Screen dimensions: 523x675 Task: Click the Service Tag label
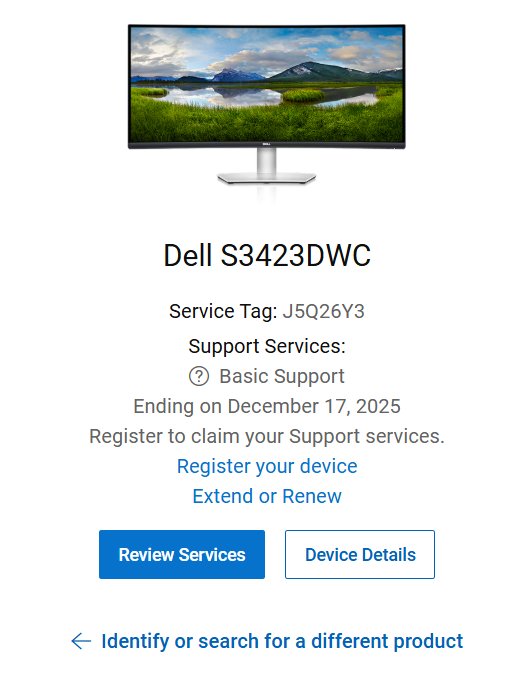223,311
